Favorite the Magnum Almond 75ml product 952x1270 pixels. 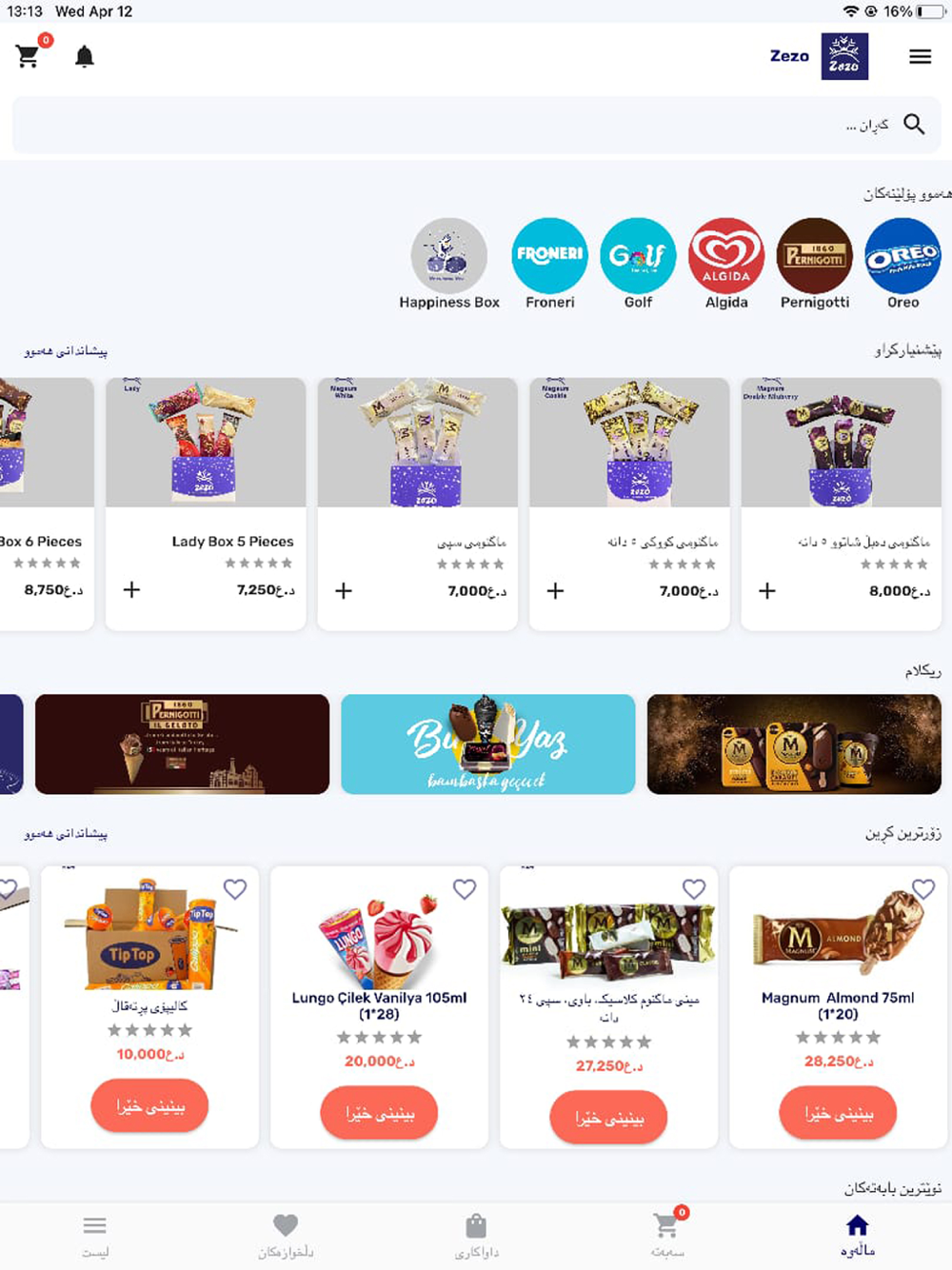(x=923, y=888)
